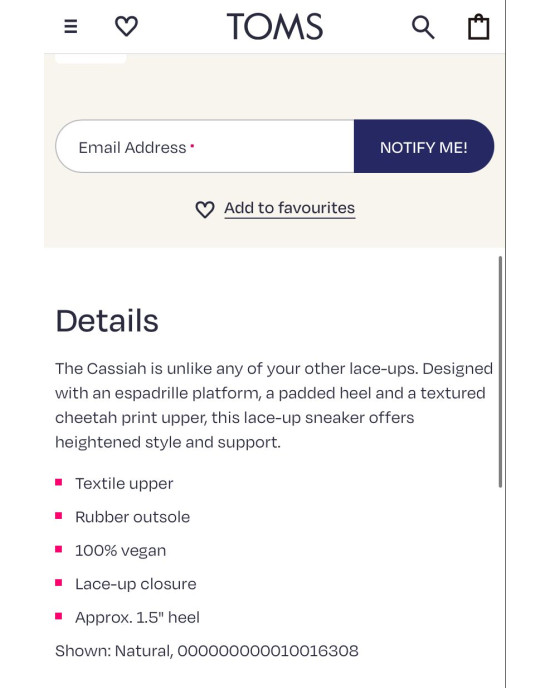Select the Approx. 1.5" heel item
The image size is (550, 688).
[x=137, y=617]
